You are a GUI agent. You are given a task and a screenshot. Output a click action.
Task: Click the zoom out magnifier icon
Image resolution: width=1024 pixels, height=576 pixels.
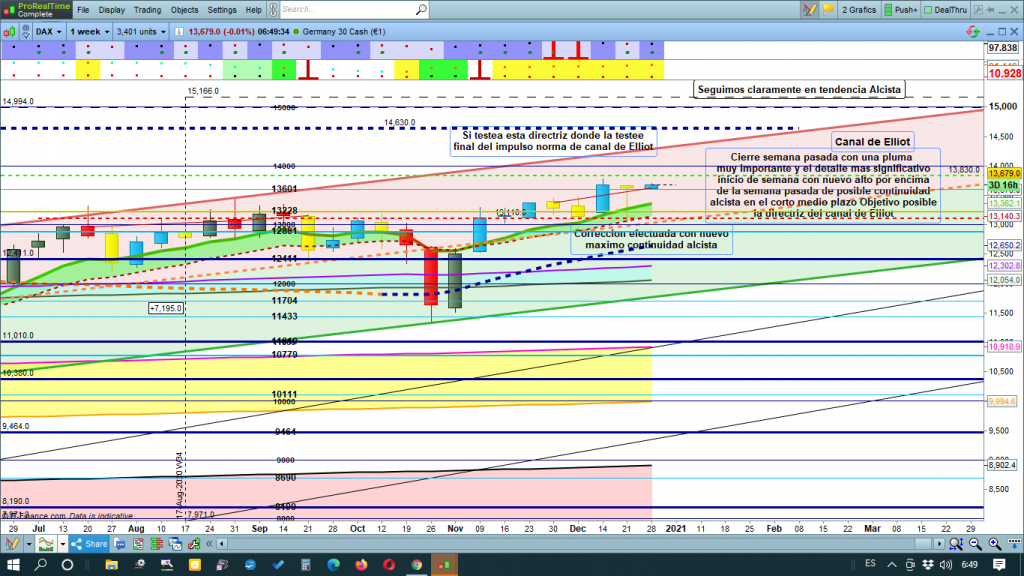click(975, 543)
